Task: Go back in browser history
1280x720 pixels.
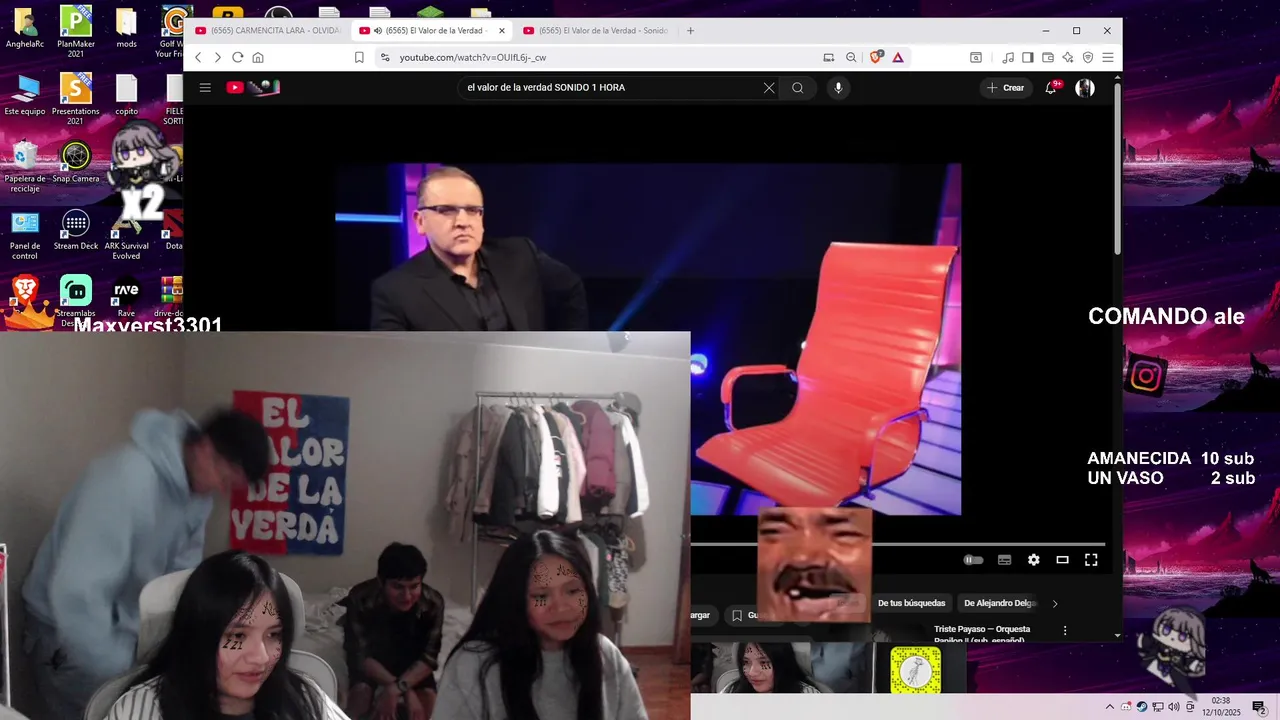Action: point(198,58)
